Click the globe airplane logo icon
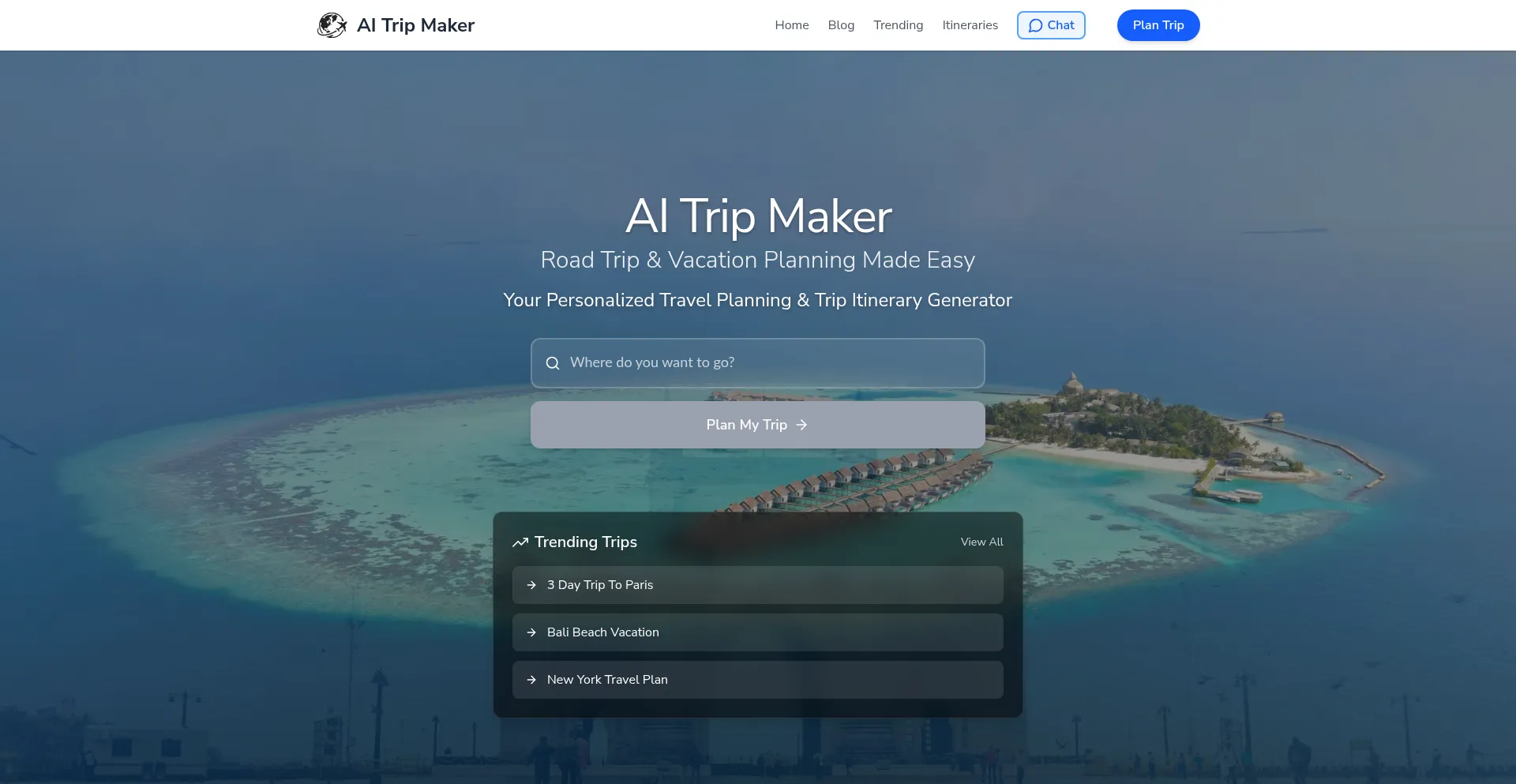The image size is (1516, 784). click(x=332, y=25)
